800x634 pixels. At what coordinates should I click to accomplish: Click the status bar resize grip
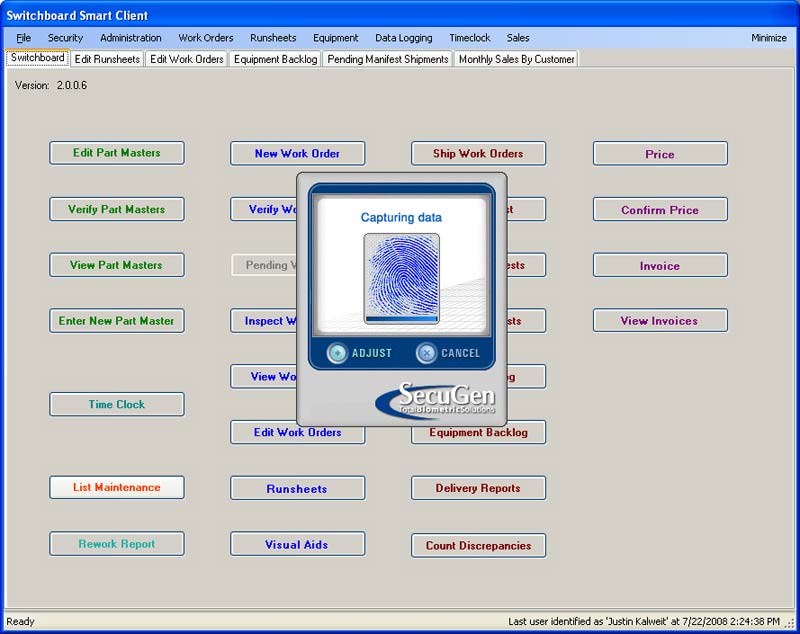pyautogui.click(x=790, y=623)
